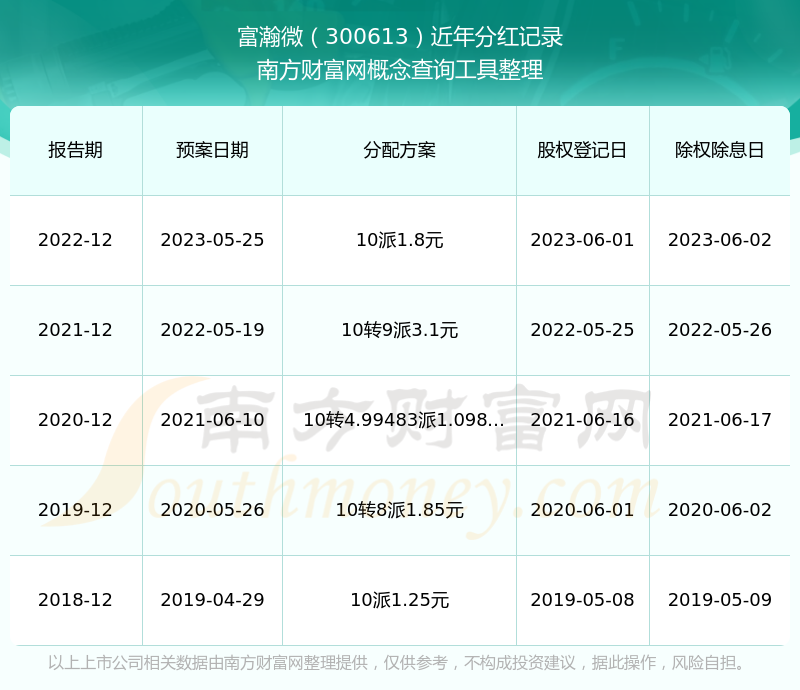The width and height of the screenshot is (800, 690).
Task: Select the plan cell 10派1.25元
Action: 399,600
